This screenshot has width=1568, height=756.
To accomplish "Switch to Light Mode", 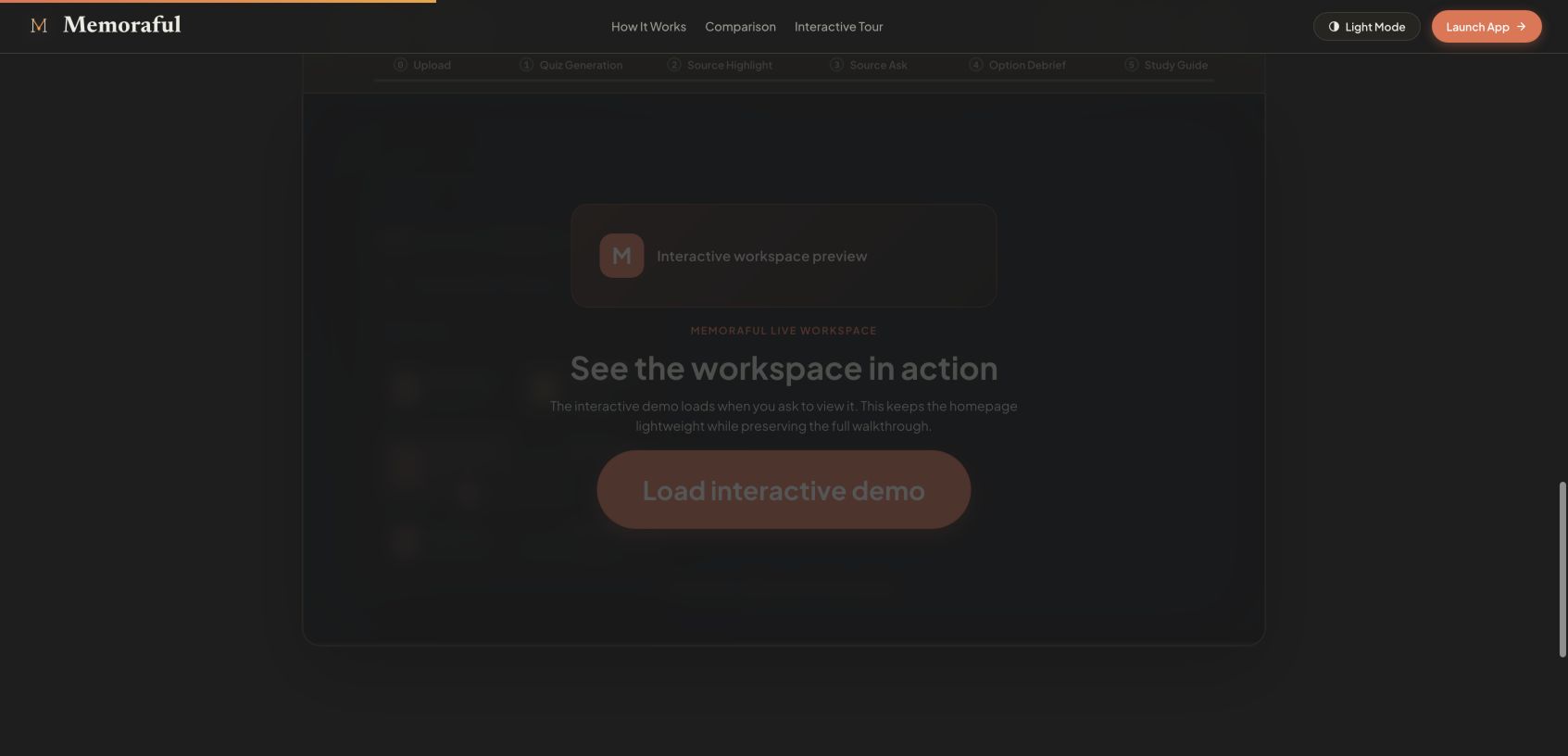I will click(1366, 27).
